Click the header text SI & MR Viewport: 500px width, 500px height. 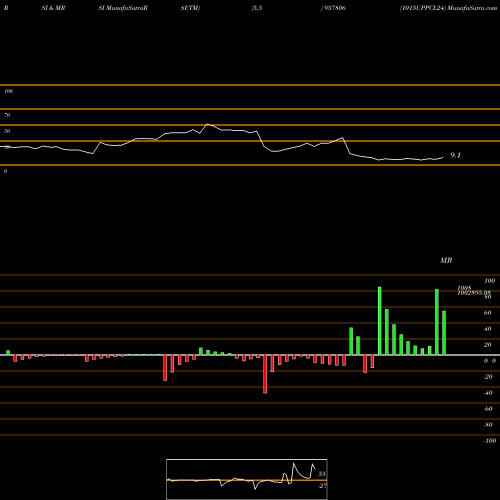pos(53,8)
